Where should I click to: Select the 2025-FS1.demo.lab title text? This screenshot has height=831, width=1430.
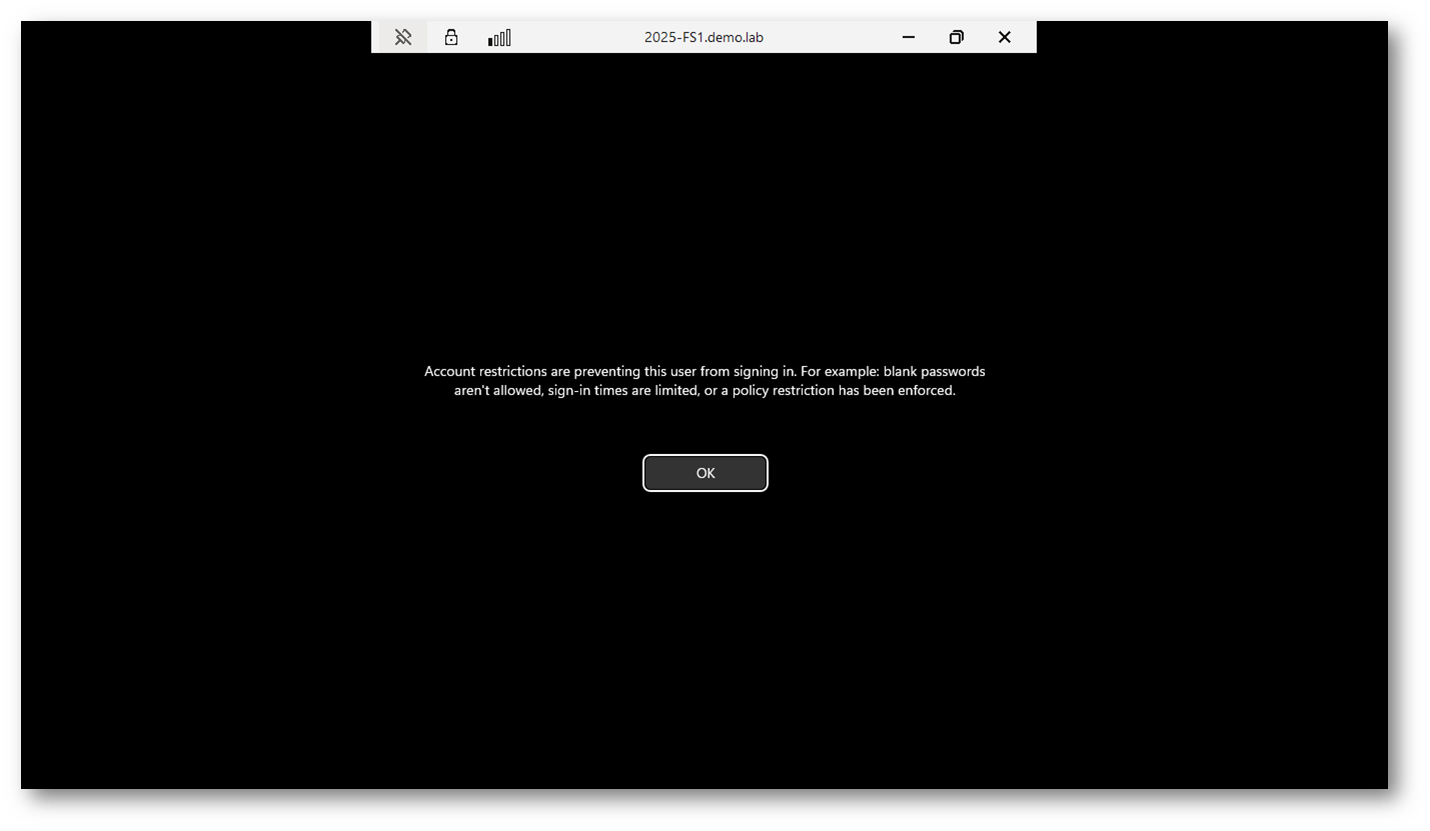click(704, 37)
